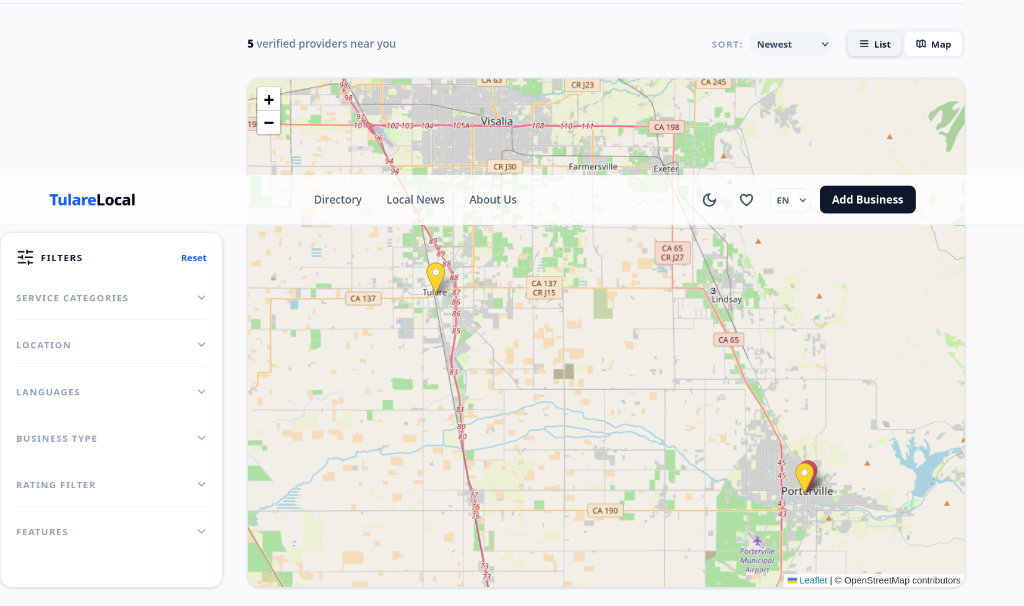Click the Add Business button
Image resolution: width=1024 pixels, height=606 pixels.
click(x=867, y=200)
